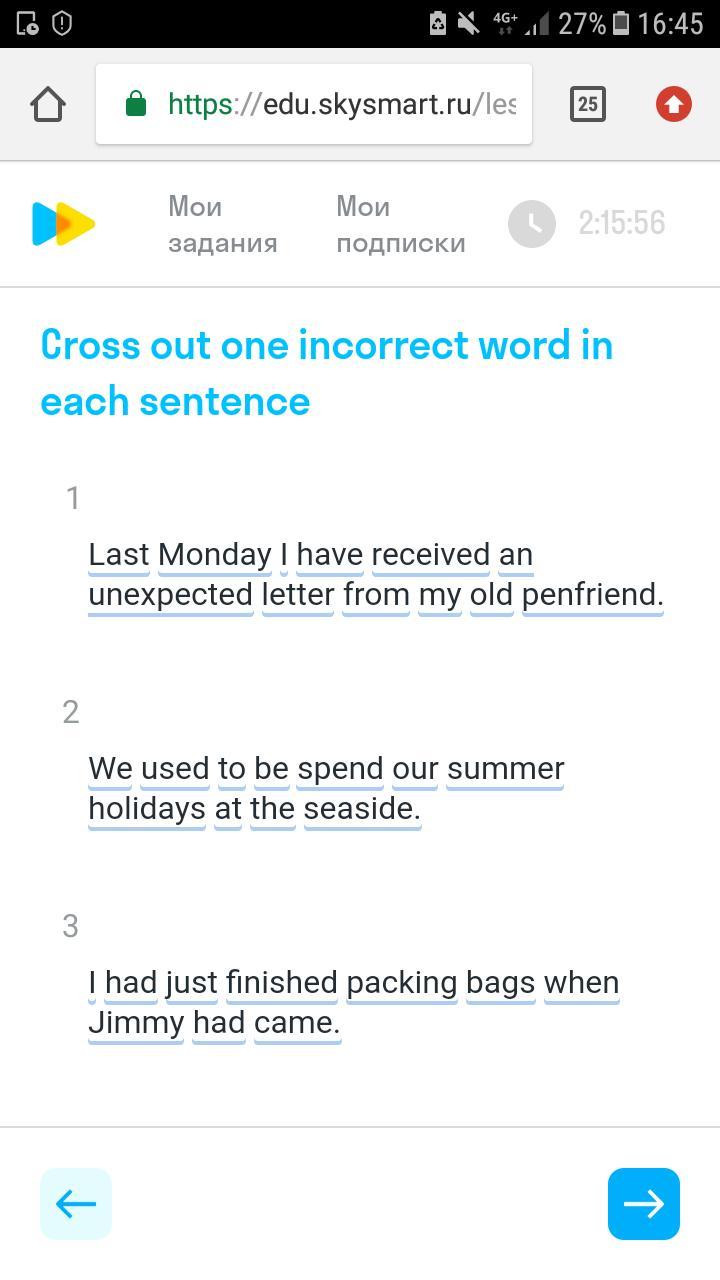
Task: Open the tab switcher showing 25
Action: (588, 104)
